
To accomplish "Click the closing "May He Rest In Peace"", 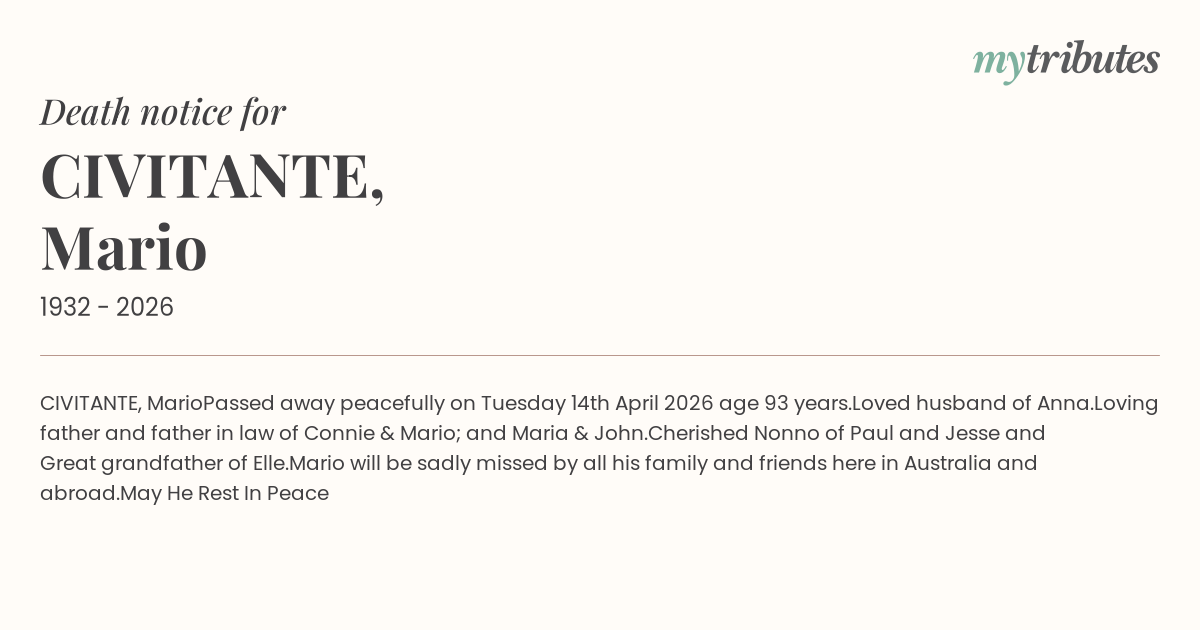I will pyautogui.click(x=224, y=494).
